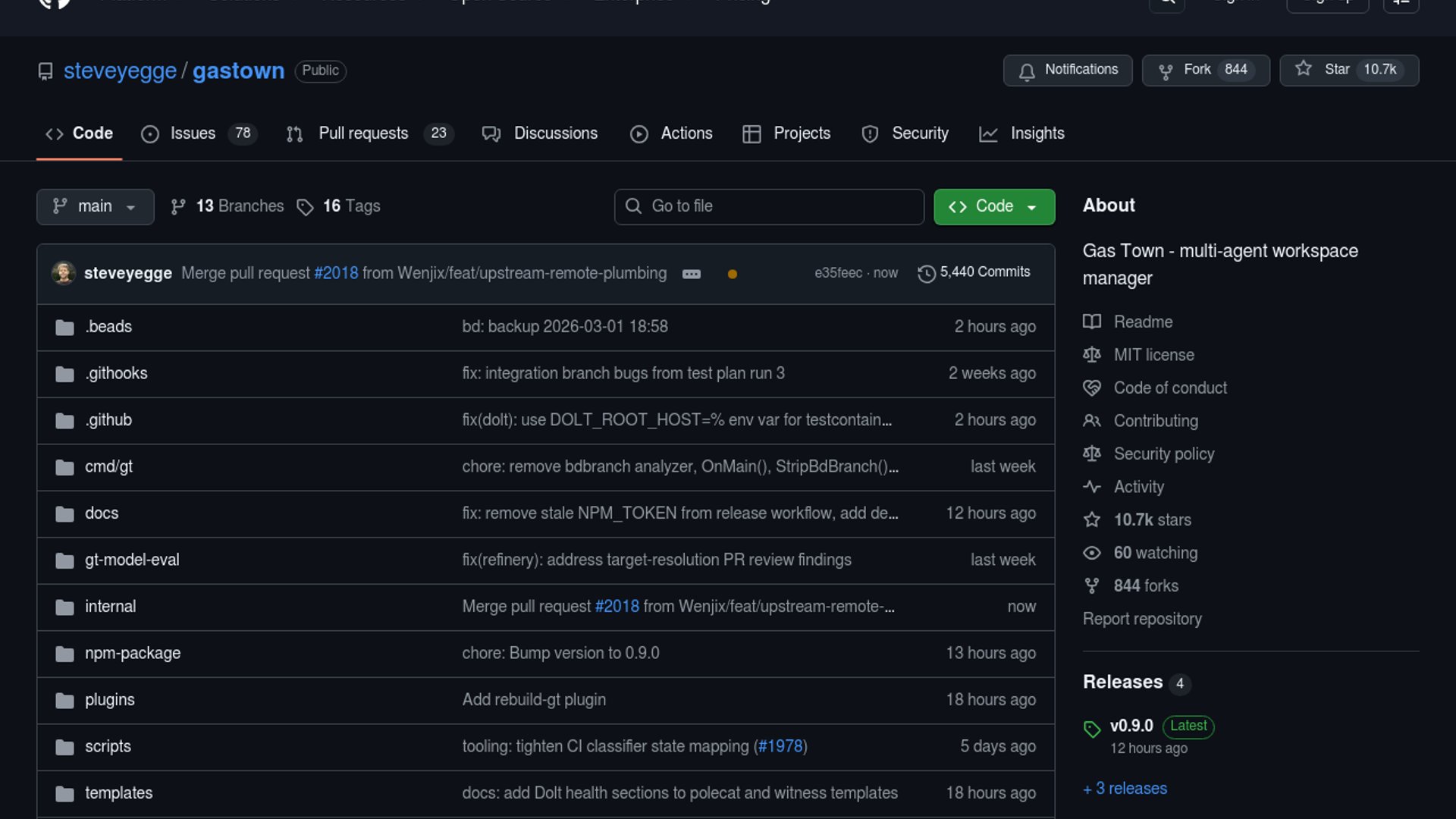
Task: Open the .githooks folder
Action: tap(116, 373)
